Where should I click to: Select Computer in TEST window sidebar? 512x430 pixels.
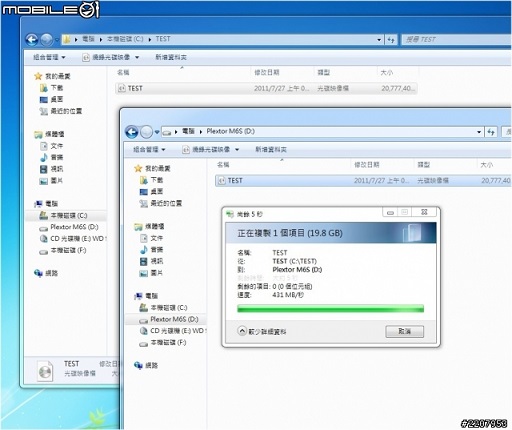coord(46,203)
